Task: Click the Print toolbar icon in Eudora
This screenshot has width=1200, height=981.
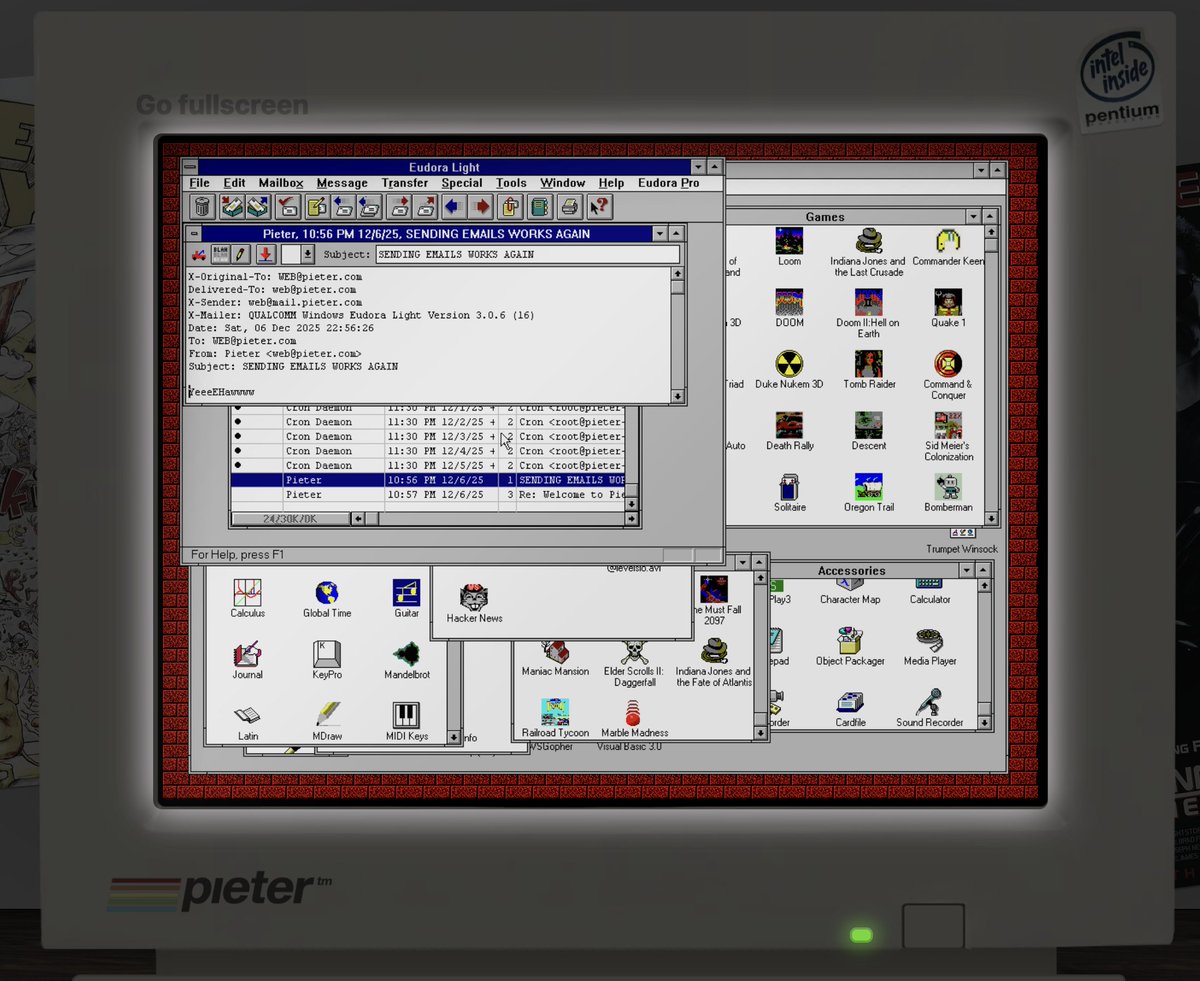Action: coord(570,206)
